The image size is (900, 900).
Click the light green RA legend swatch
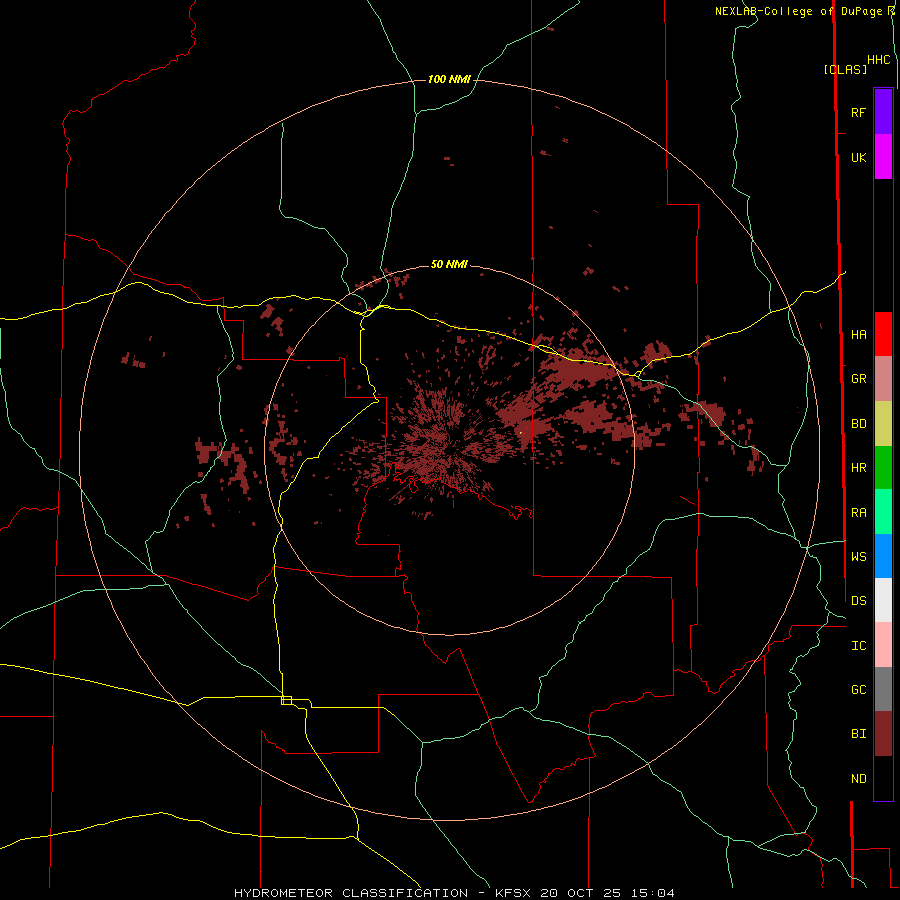[883, 512]
